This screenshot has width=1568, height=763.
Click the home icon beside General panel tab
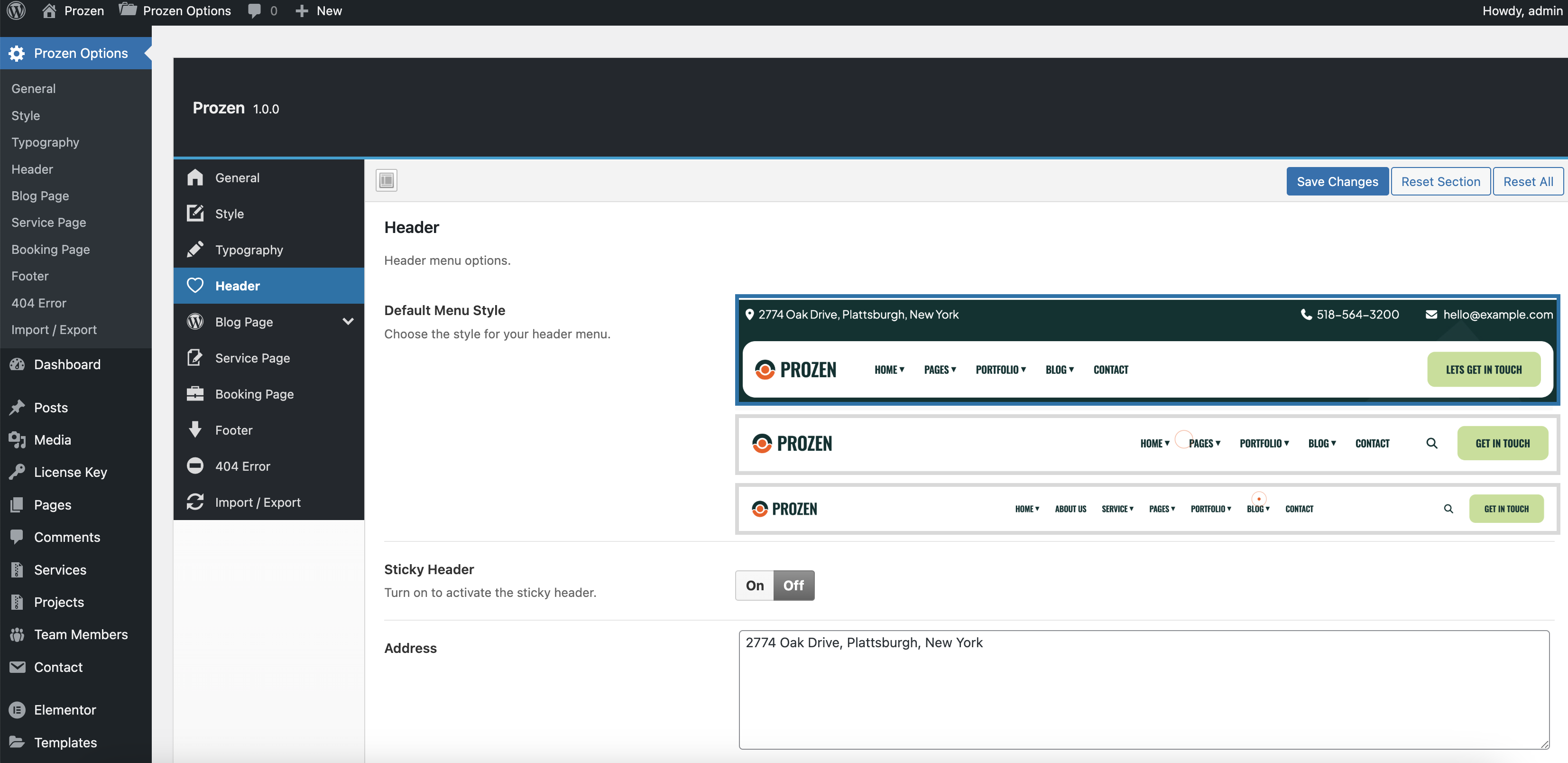(195, 177)
